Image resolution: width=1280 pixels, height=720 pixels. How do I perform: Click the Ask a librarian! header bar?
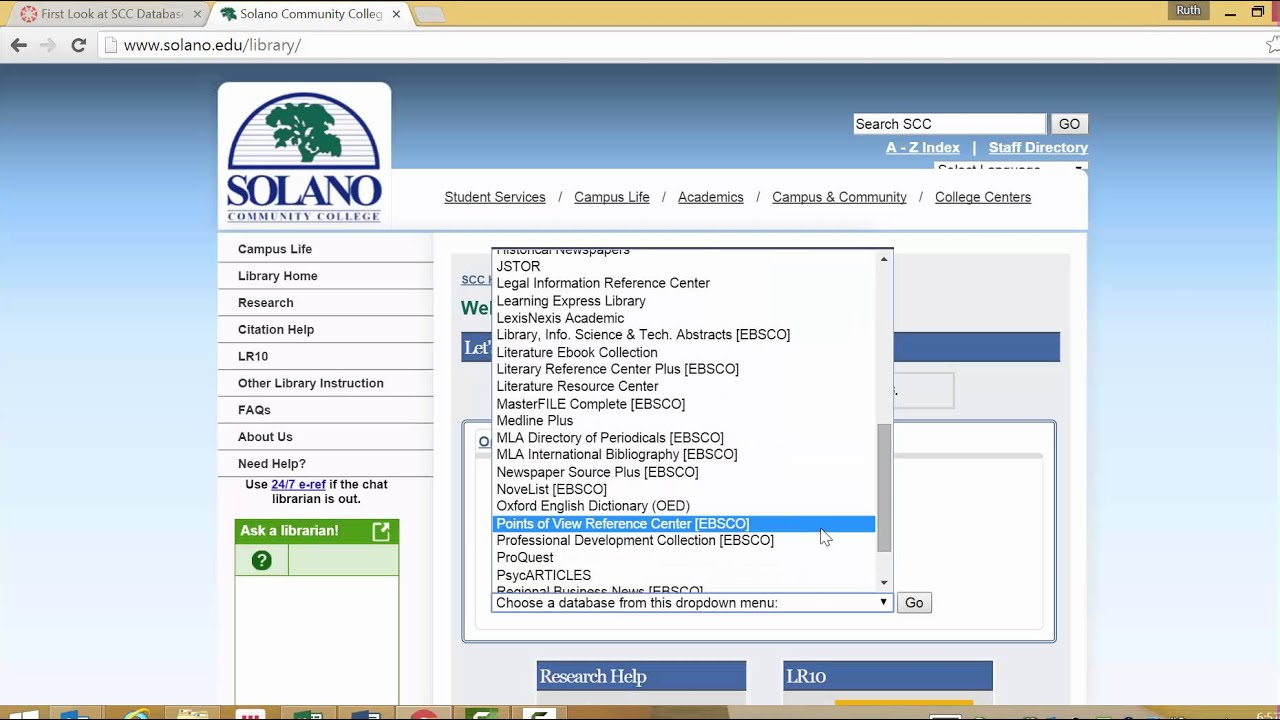[316, 531]
